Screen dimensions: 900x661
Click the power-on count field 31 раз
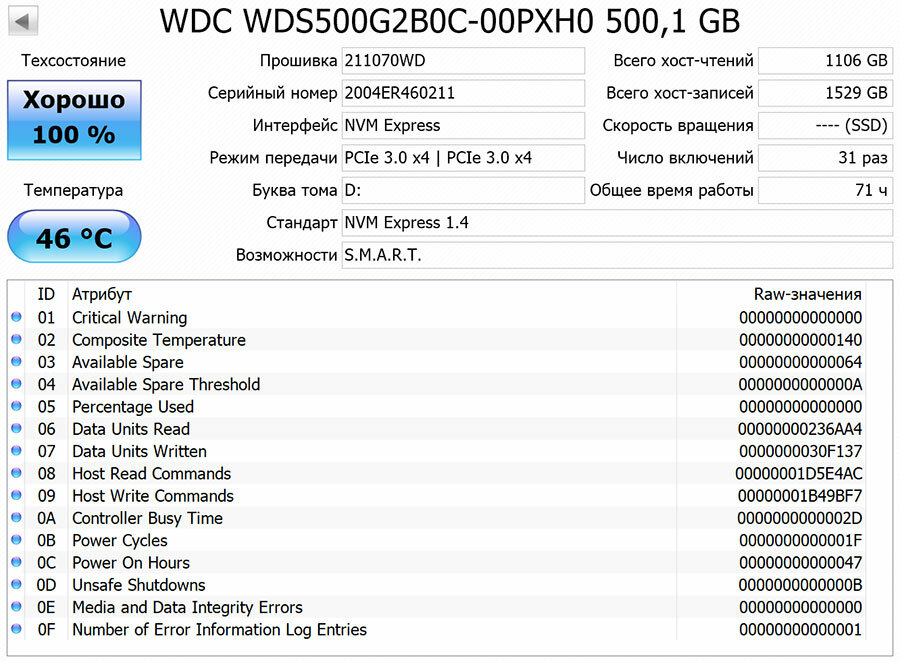click(x=825, y=158)
